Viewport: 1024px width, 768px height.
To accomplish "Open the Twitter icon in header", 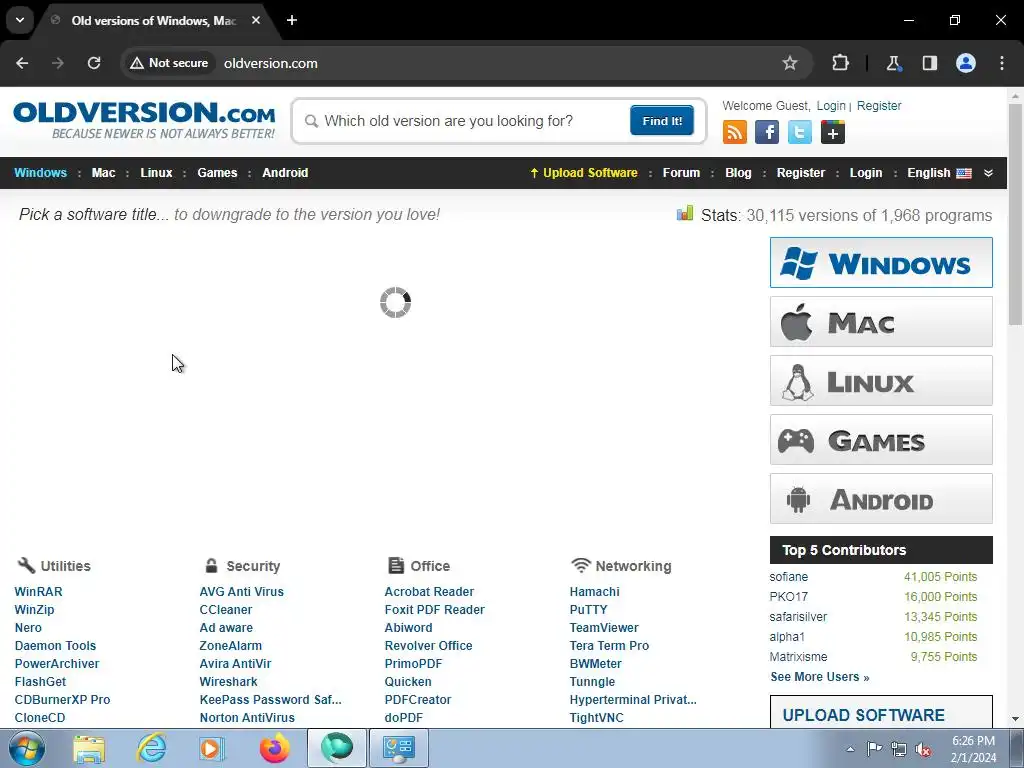I will click(799, 133).
